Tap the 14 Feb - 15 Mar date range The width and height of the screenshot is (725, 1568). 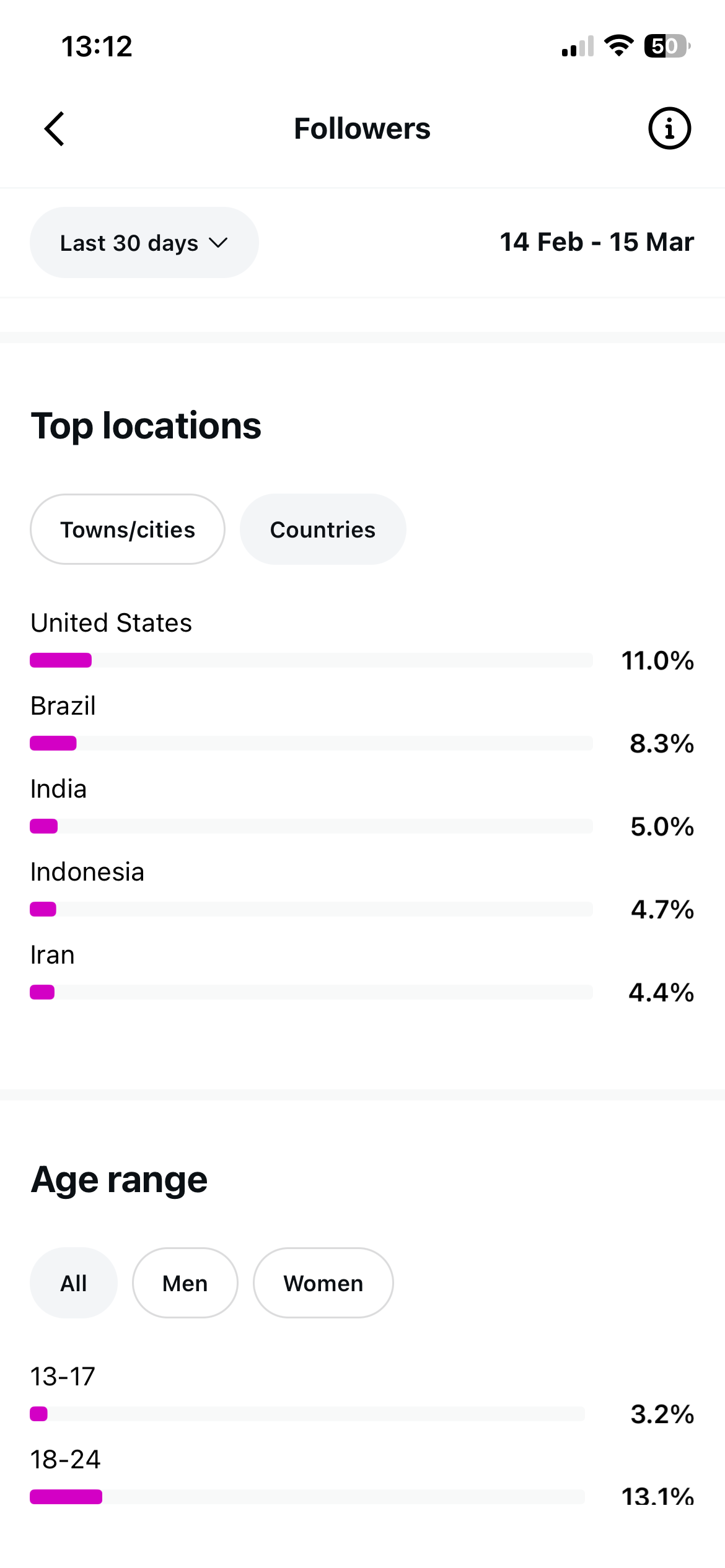[596, 242]
